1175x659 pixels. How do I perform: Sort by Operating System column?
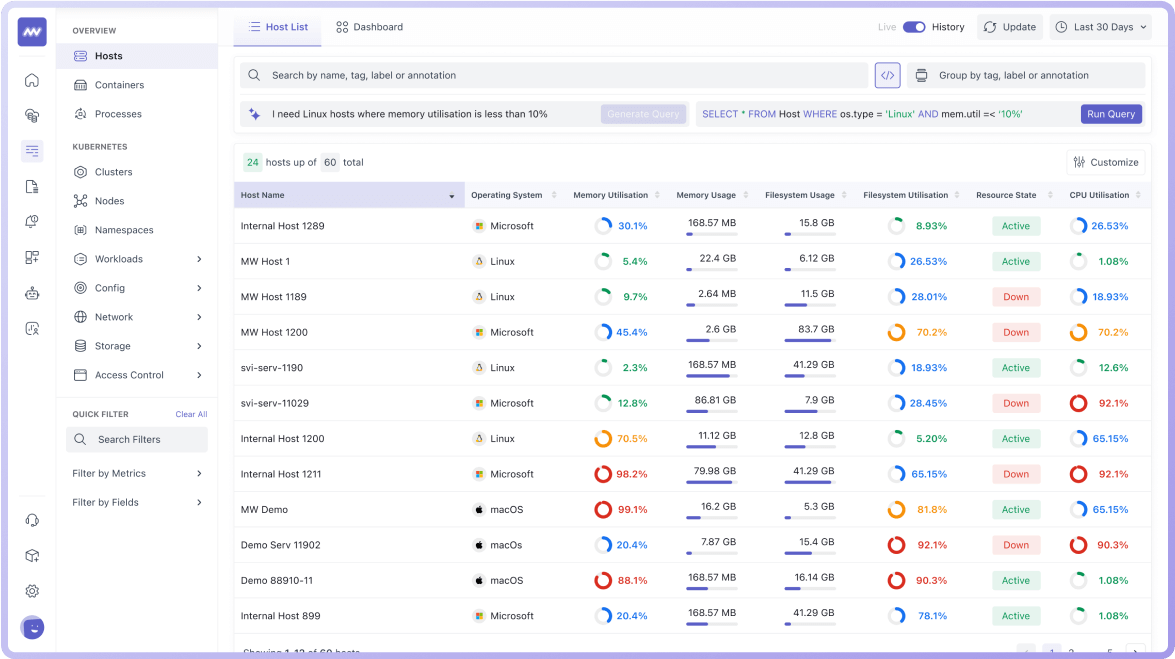click(506, 195)
